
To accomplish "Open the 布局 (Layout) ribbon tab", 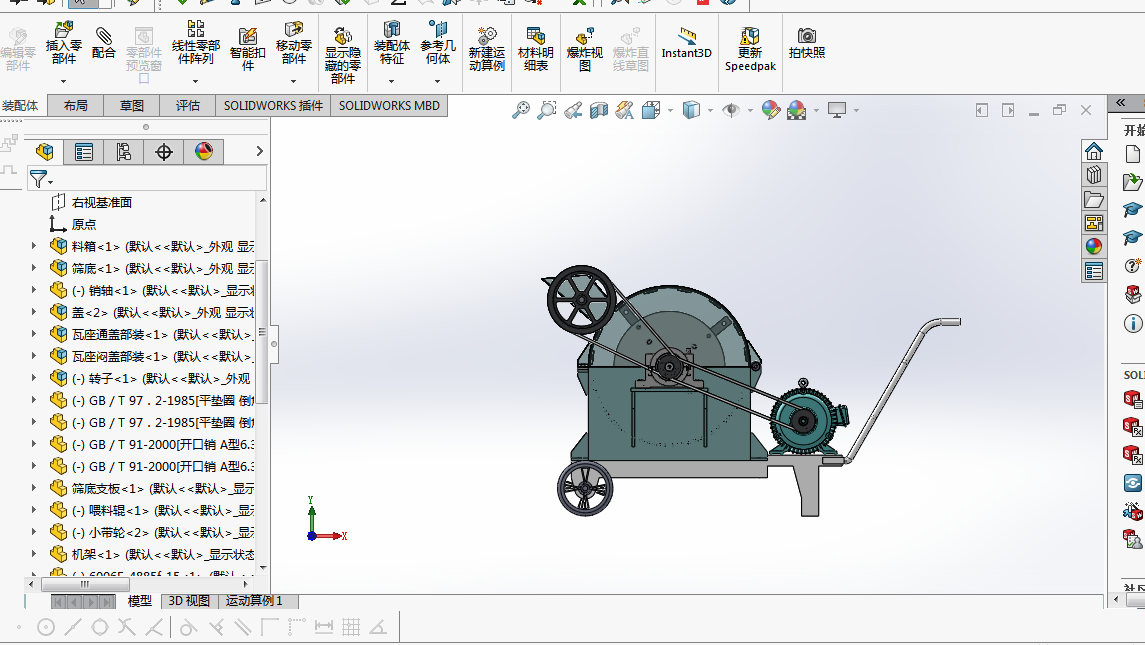I will [x=75, y=106].
